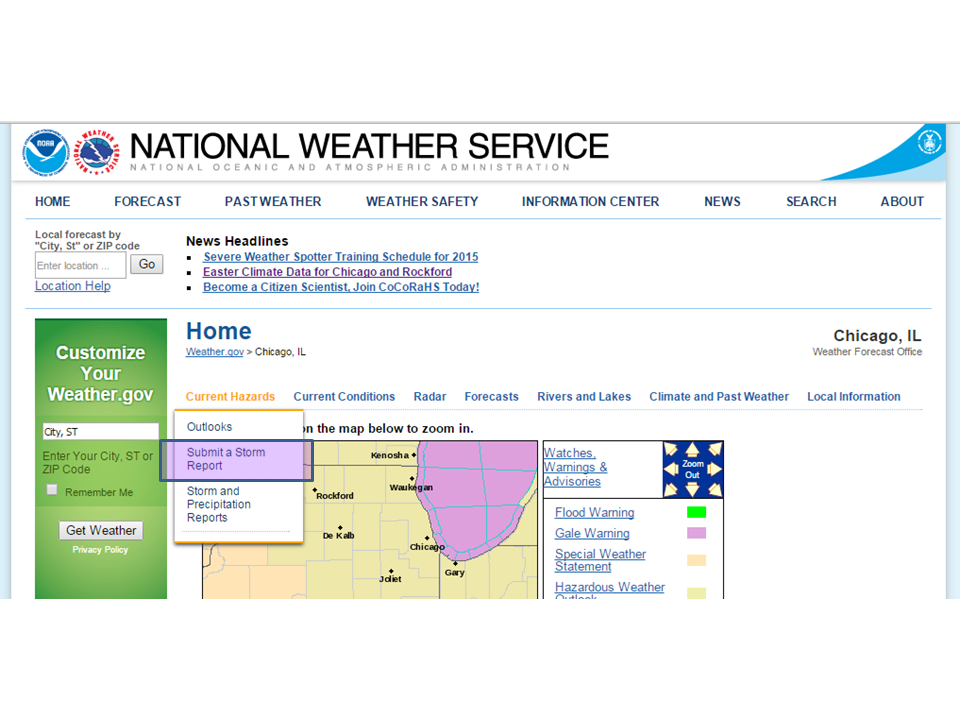Open Severe Weather Spotter Training Schedule link

[340, 257]
